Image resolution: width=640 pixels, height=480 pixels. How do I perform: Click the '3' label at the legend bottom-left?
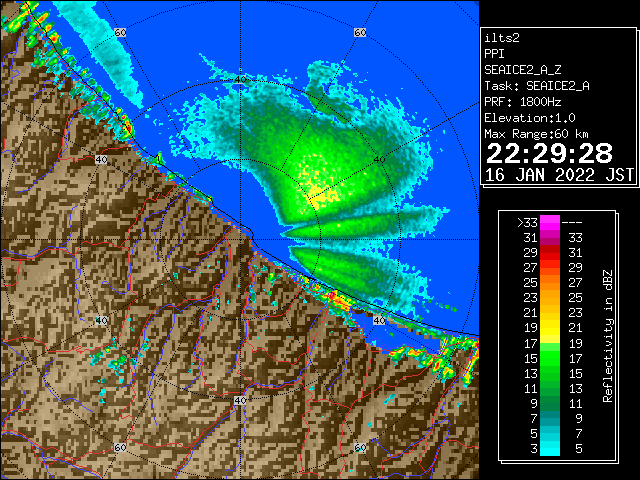click(x=534, y=449)
